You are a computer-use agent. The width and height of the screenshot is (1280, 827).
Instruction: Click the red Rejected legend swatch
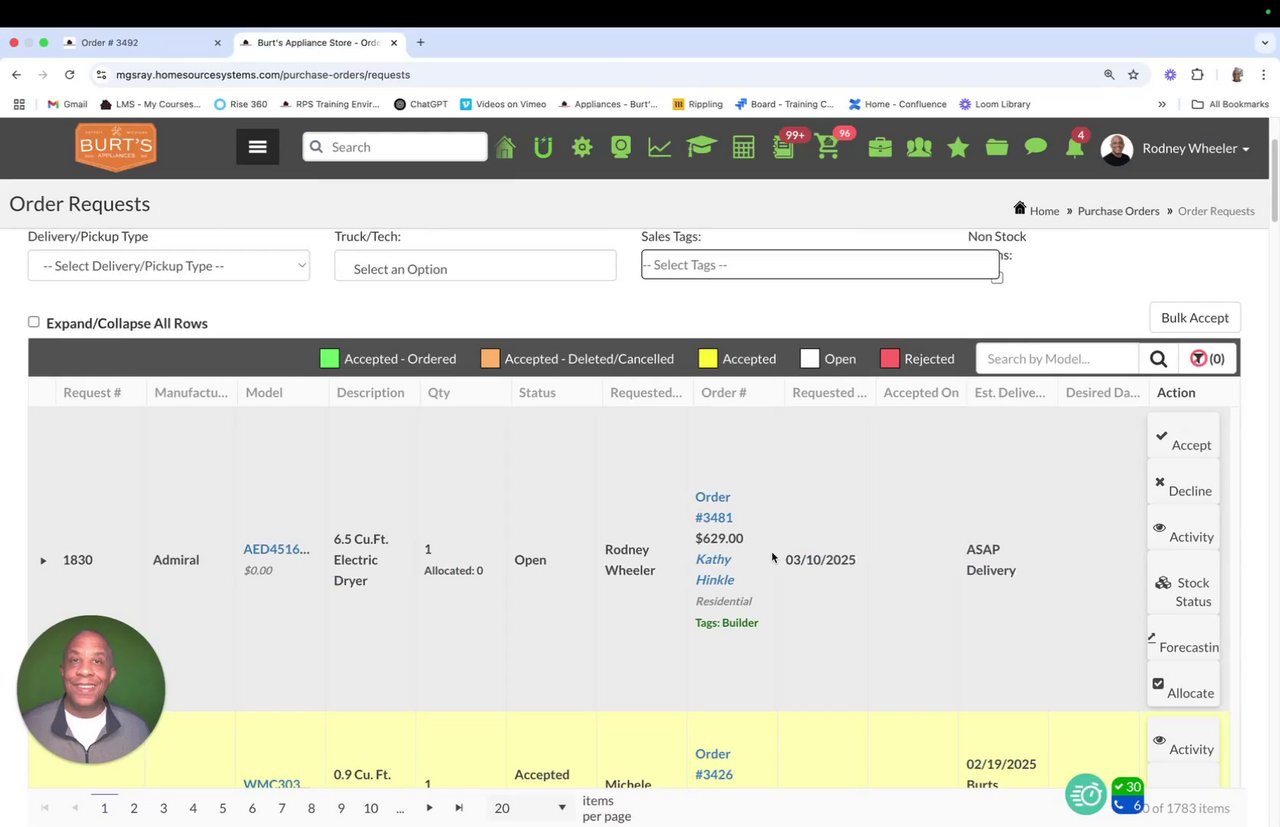pyautogui.click(x=889, y=359)
